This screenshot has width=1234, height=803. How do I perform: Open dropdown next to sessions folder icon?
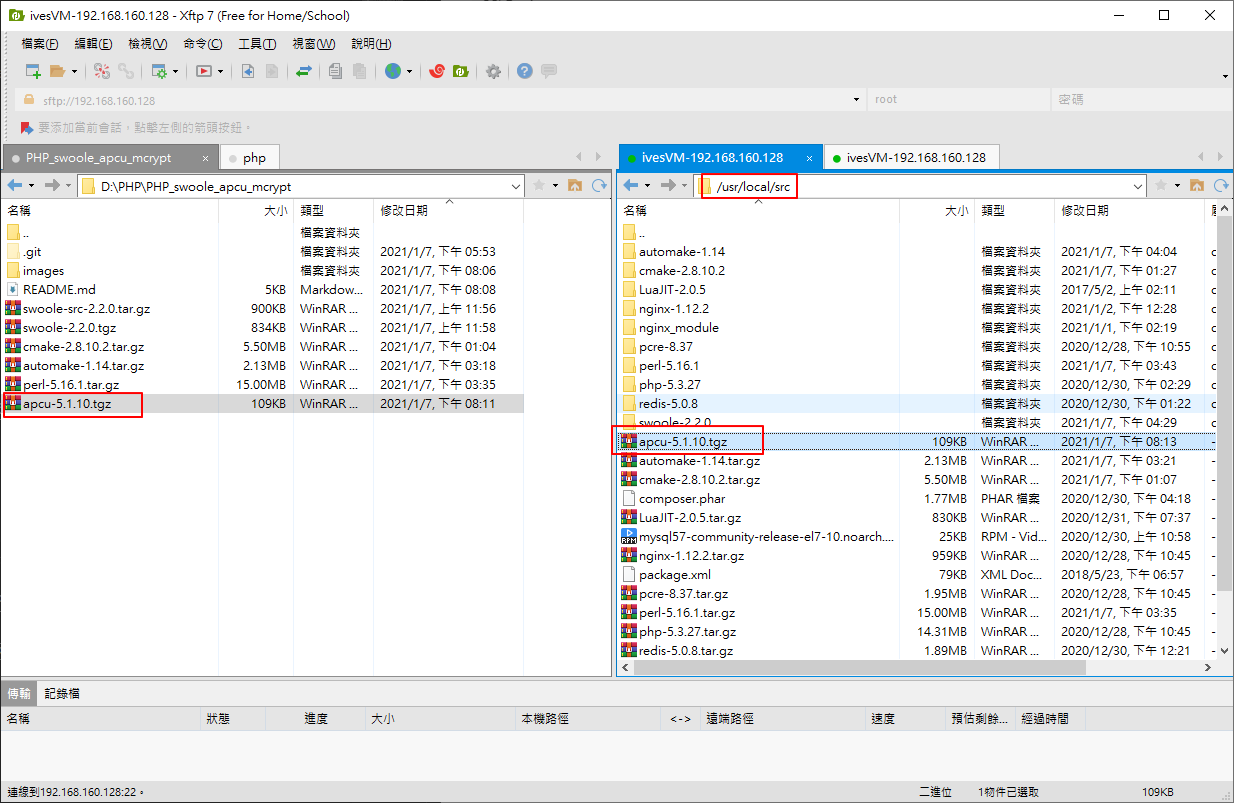74,71
